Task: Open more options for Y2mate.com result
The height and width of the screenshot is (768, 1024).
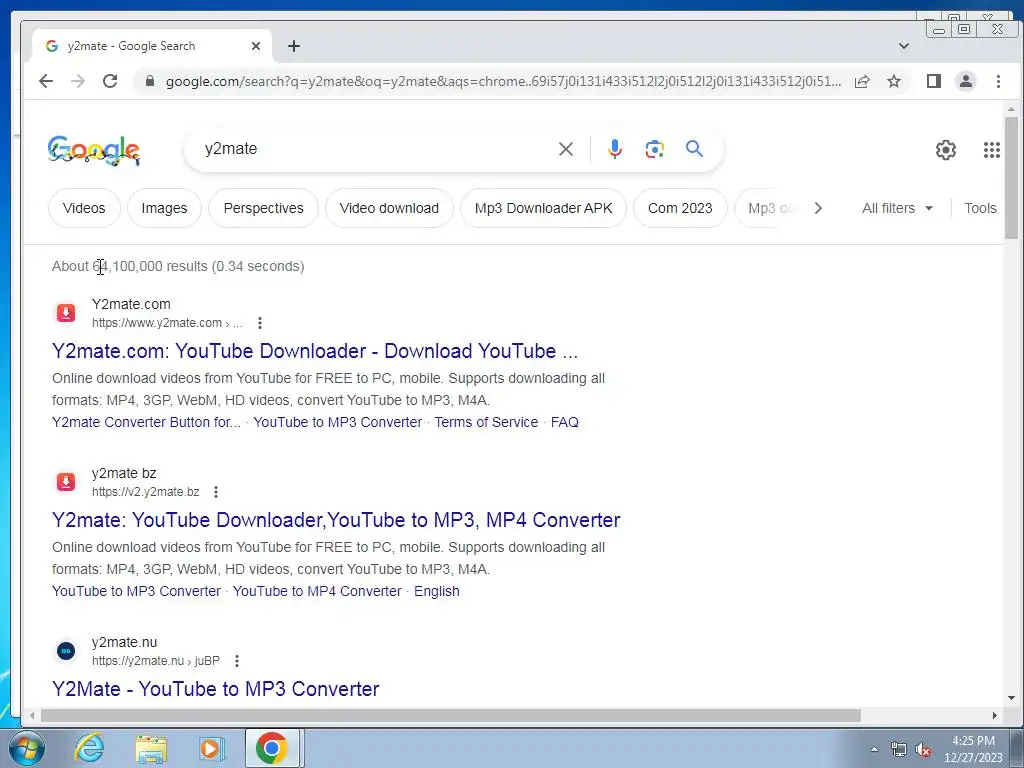Action: 260,323
